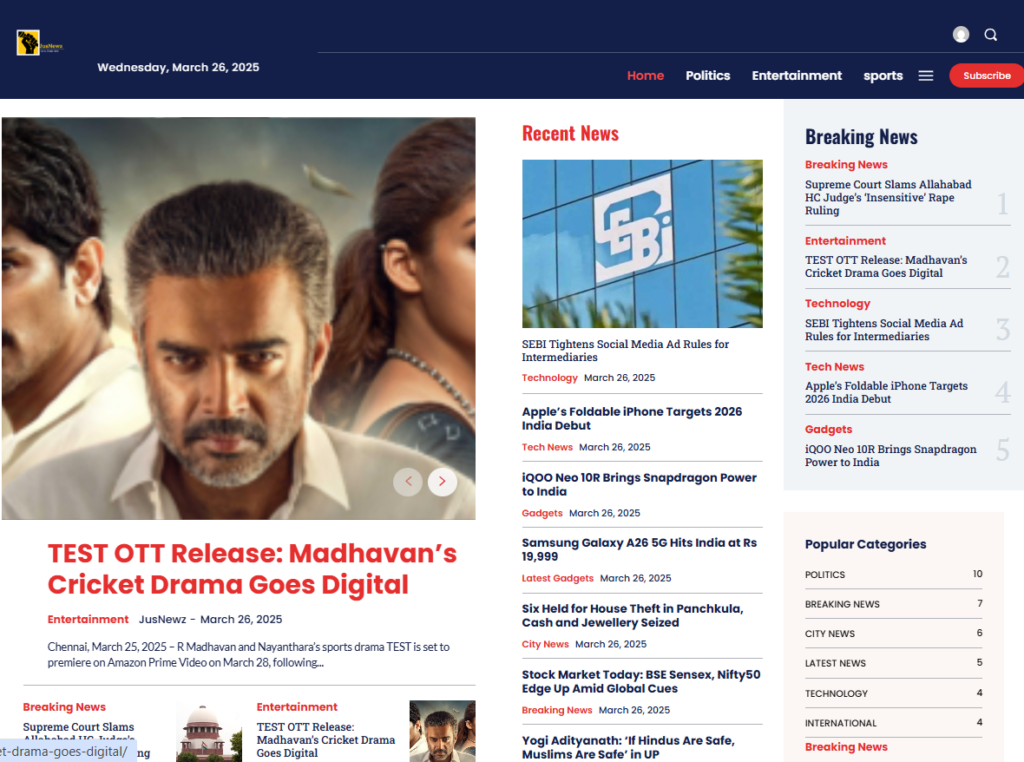Show previous slide with left arrow
Viewport: 1024px width, 762px height.
tap(408, 482)
